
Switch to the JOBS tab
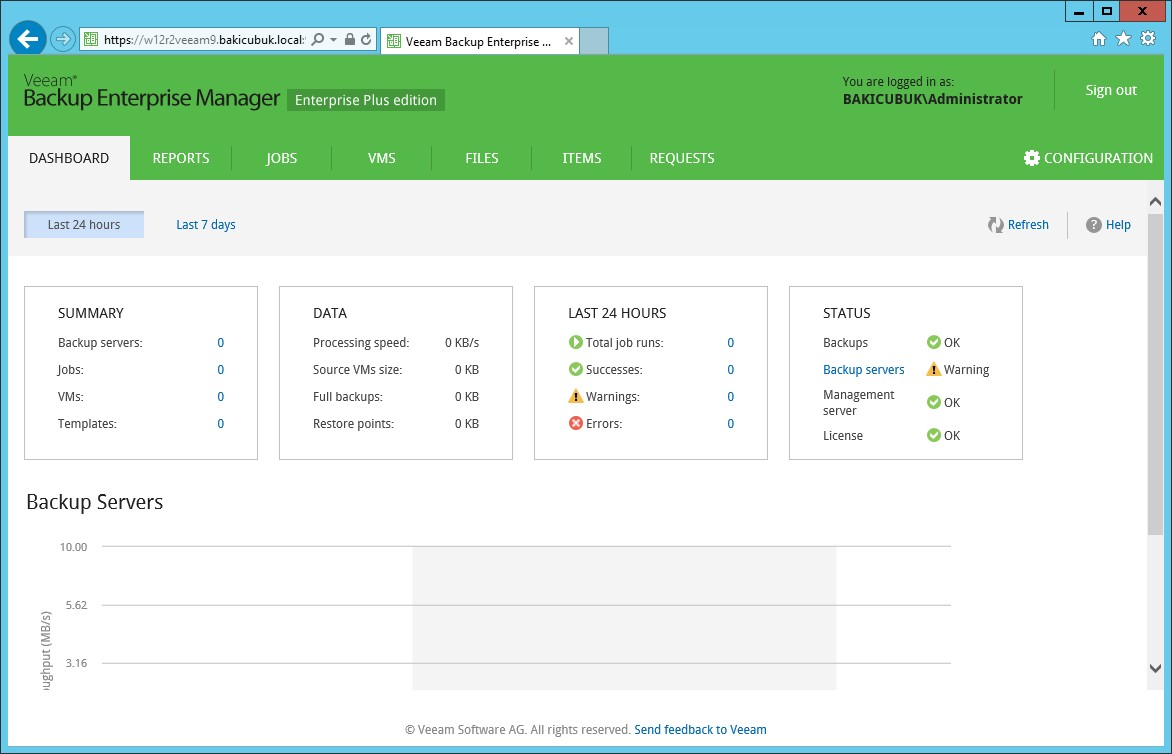click(282, 158)
